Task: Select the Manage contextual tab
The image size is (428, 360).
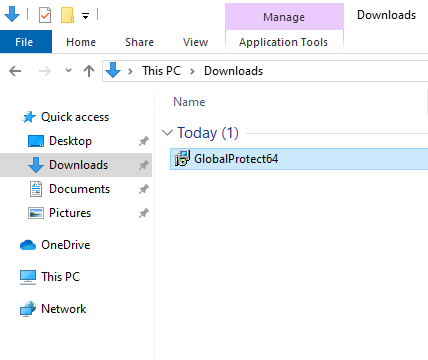Action: [x=284, y=17]
